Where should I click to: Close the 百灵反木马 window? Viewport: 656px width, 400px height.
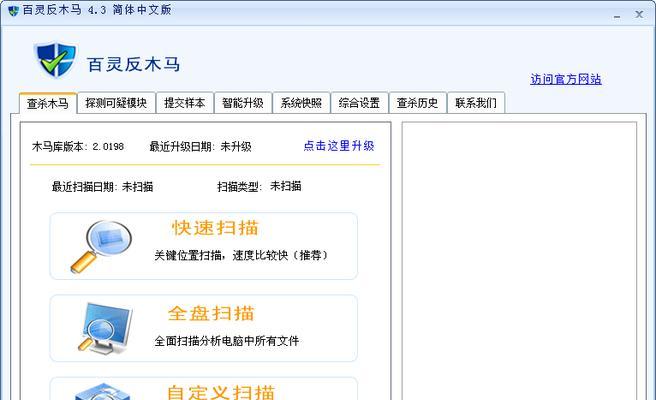click(639, 14)
